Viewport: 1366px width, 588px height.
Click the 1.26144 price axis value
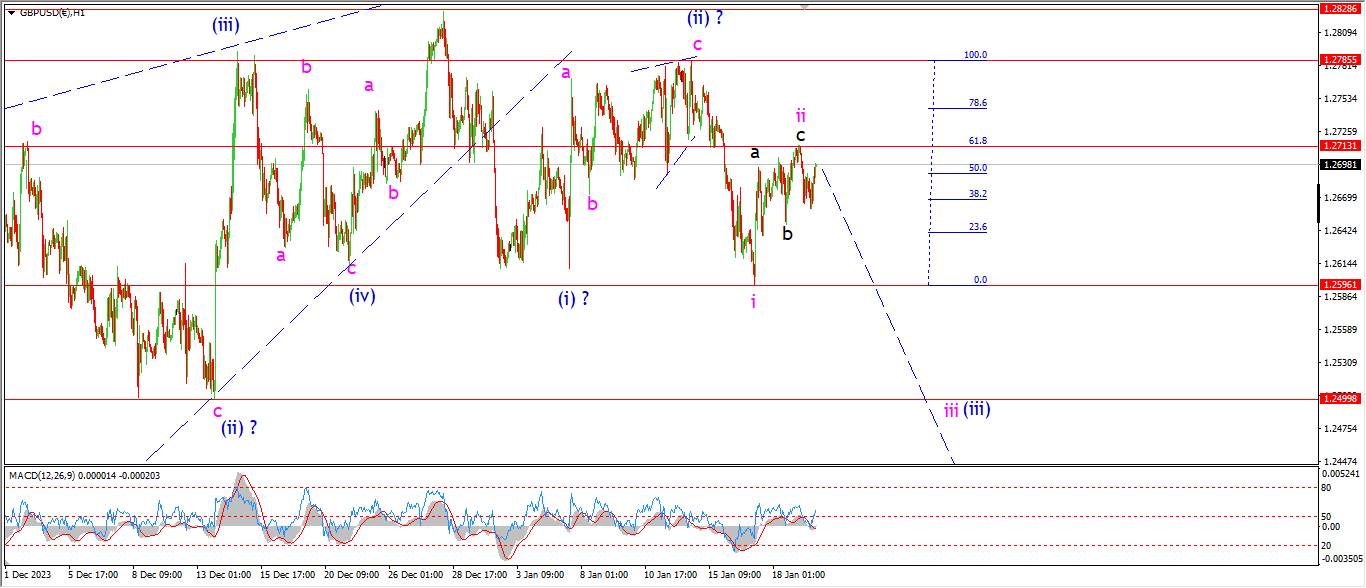pos(1340,264)
